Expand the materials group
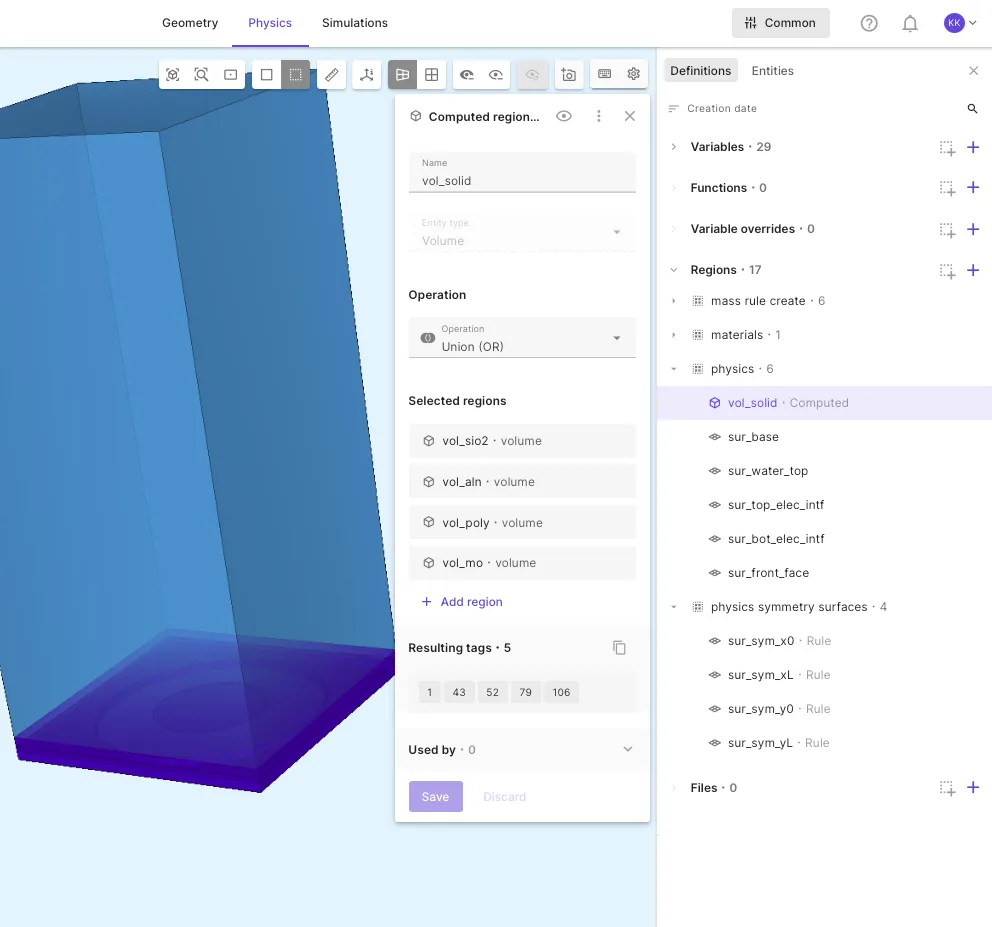The image size is (992, 927). [x=674, y=335]
